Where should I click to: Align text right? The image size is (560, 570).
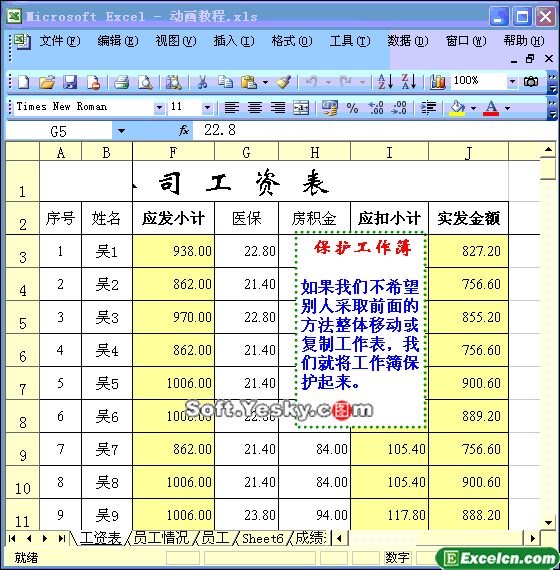[278, 108]
